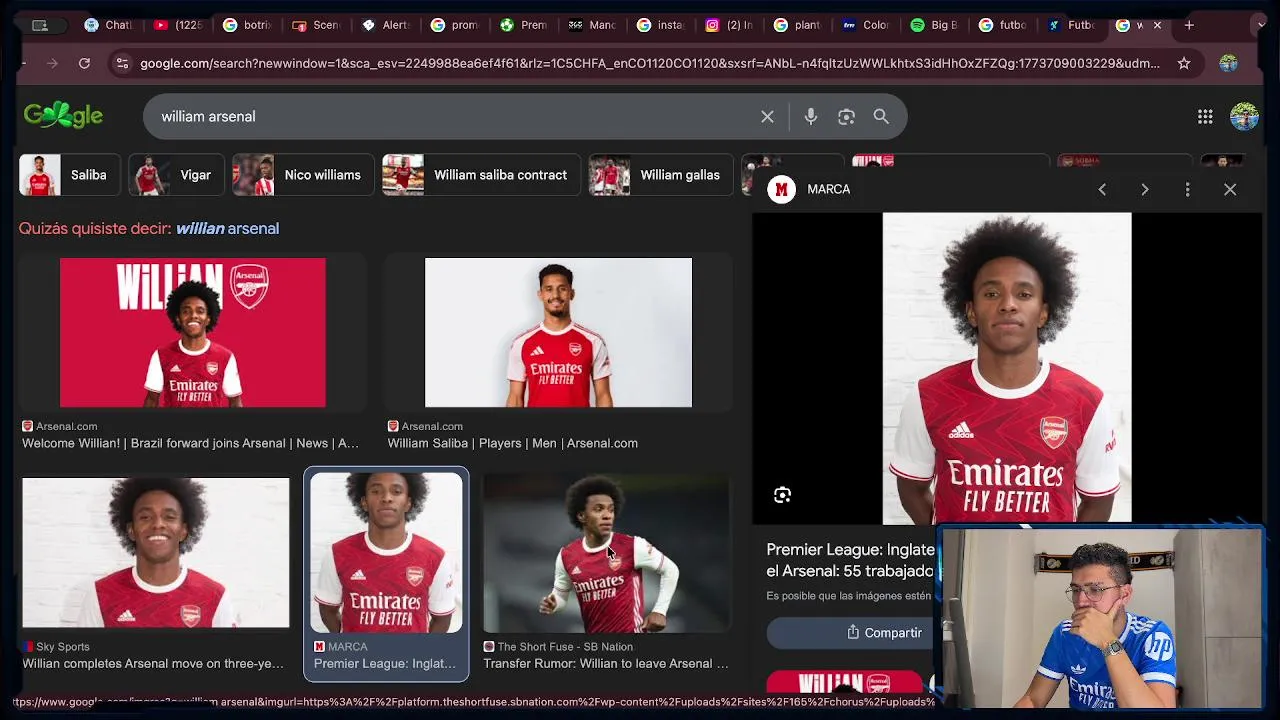This screenshot has width=1280, height=720.
Task: Switch to the YouTube (1225) tab
Action: [x=177, y=25]
